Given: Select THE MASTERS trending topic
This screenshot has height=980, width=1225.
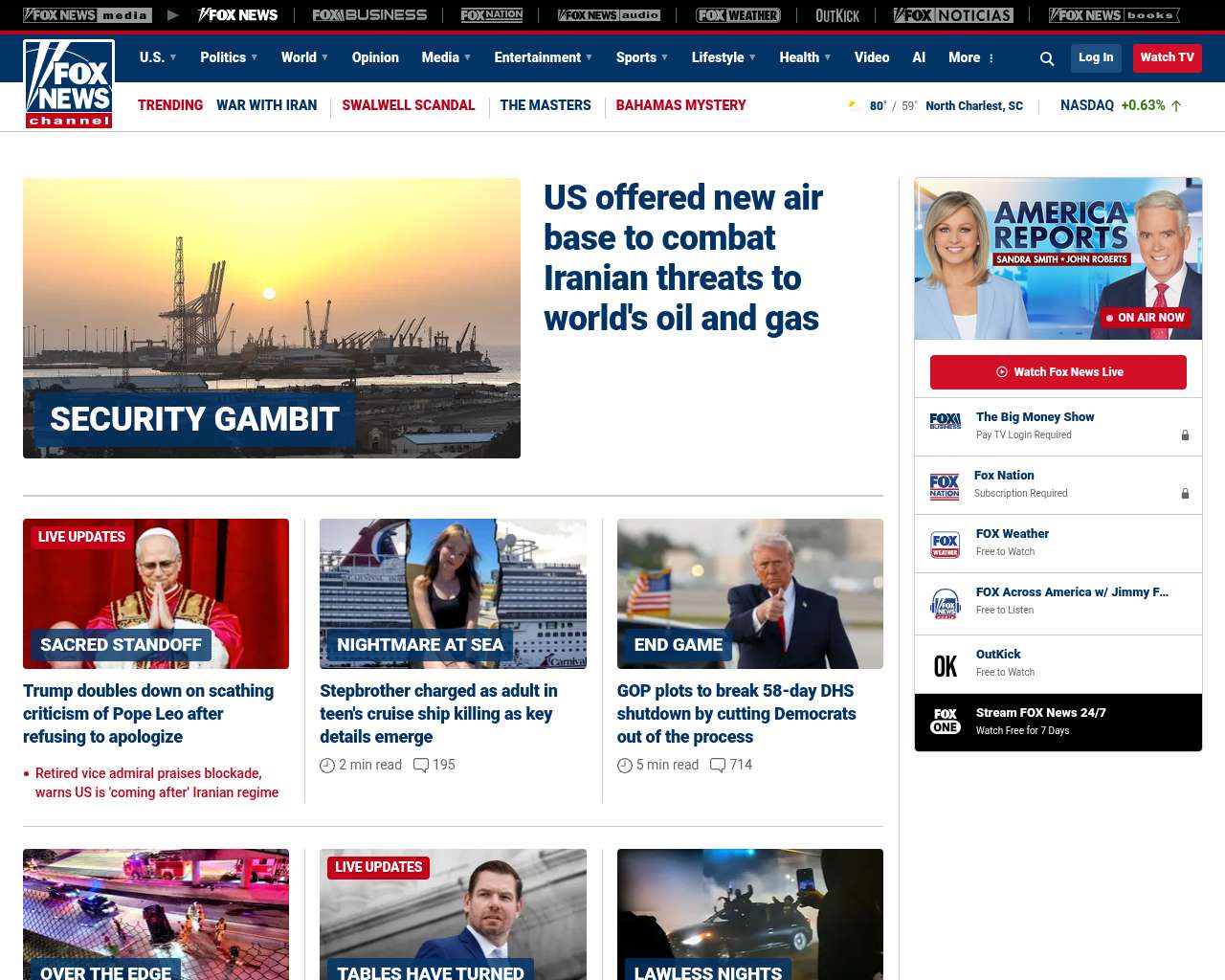Looking at the screenshot, I should click(x=546, y=105).
